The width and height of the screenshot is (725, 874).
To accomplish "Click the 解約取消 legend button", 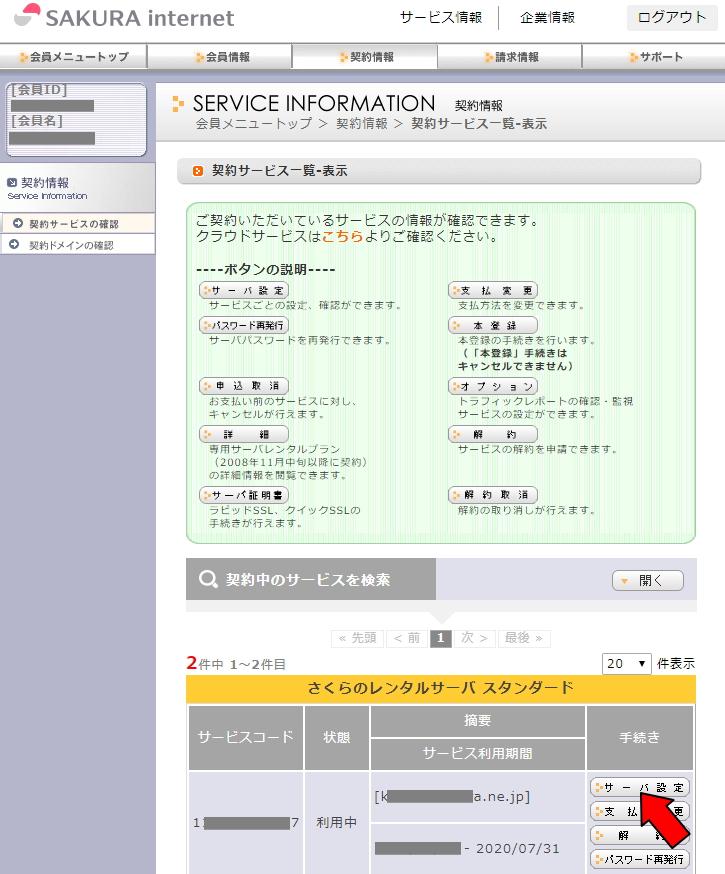I will click(493, 494).
